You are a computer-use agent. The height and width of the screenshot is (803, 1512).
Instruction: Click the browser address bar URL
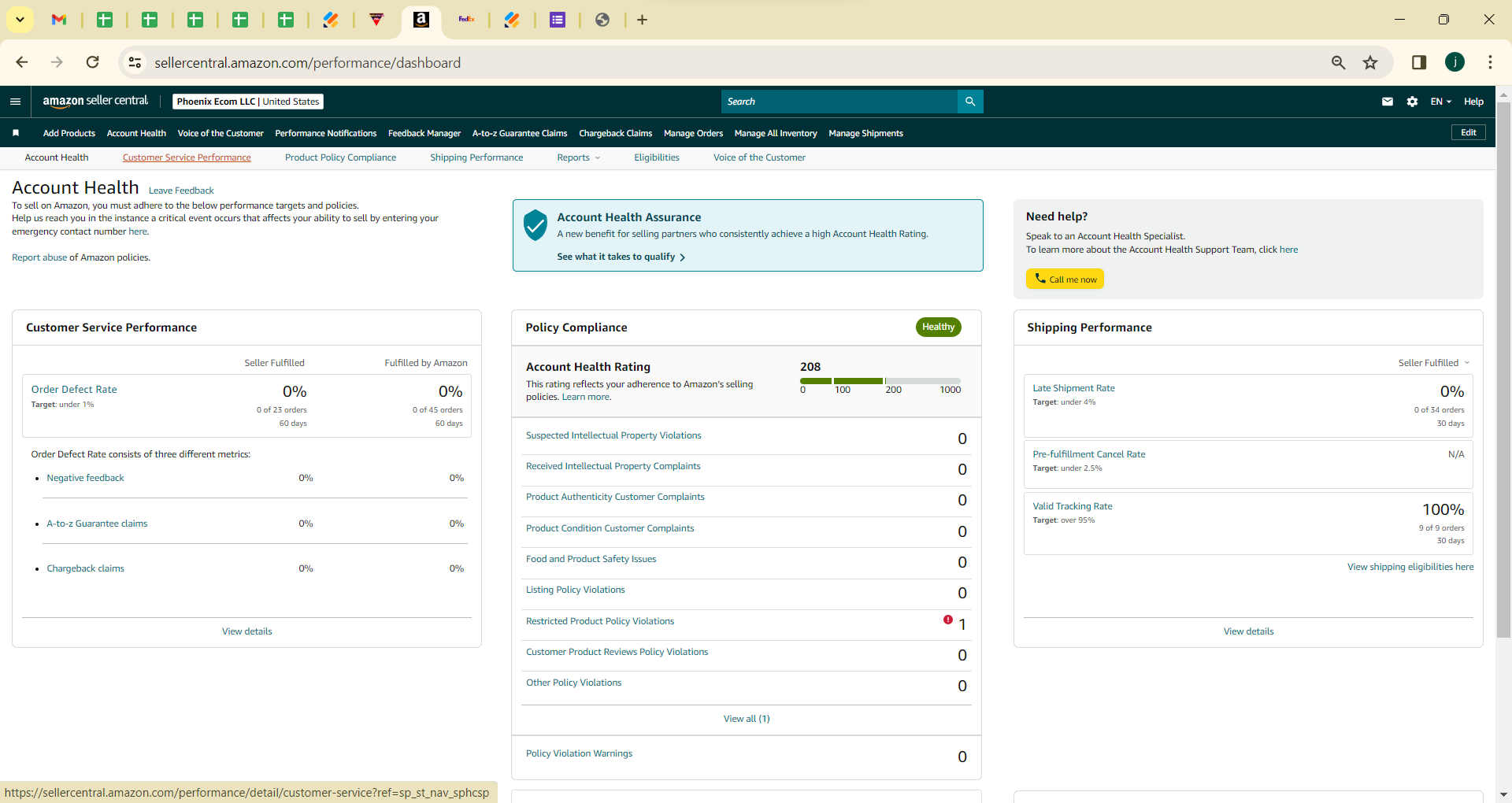[x=308, y=62]
